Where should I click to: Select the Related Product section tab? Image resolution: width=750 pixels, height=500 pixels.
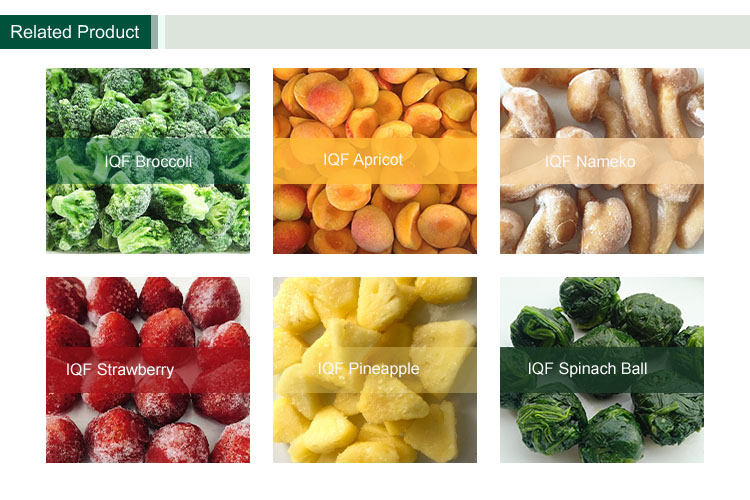tap(76, 32)
